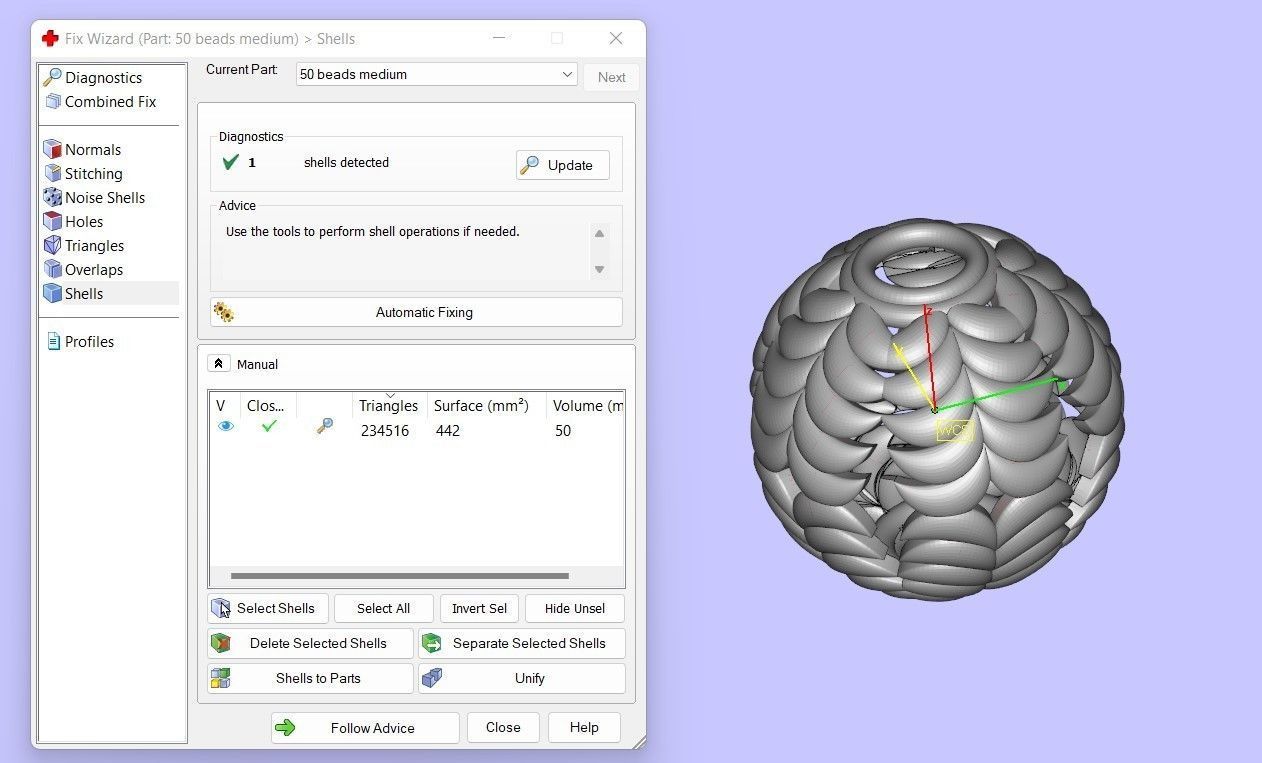
Task: Select Combined Fix in sidebar
Action: 99,102
